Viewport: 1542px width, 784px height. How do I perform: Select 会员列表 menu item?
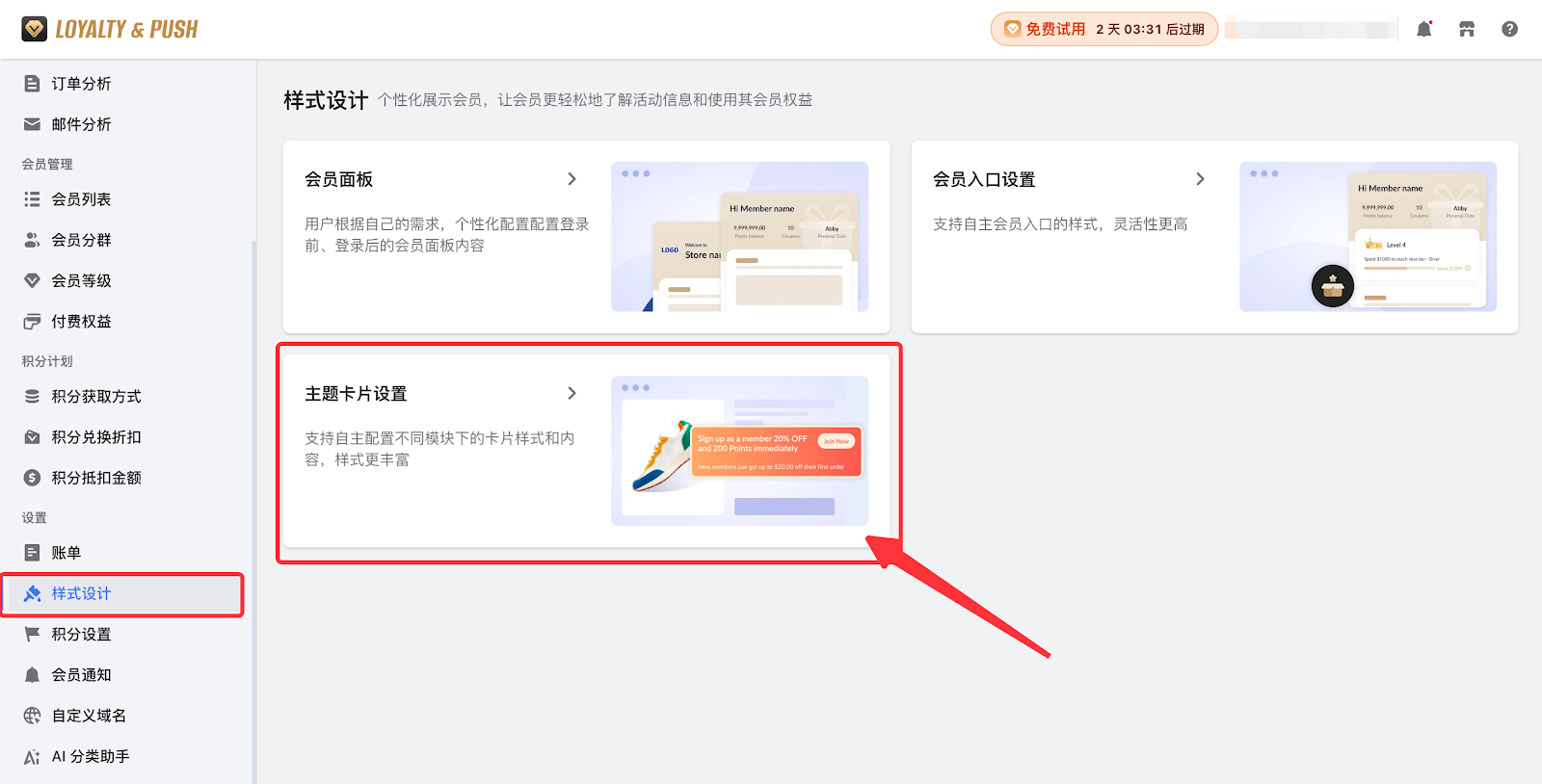pos(81,199)
